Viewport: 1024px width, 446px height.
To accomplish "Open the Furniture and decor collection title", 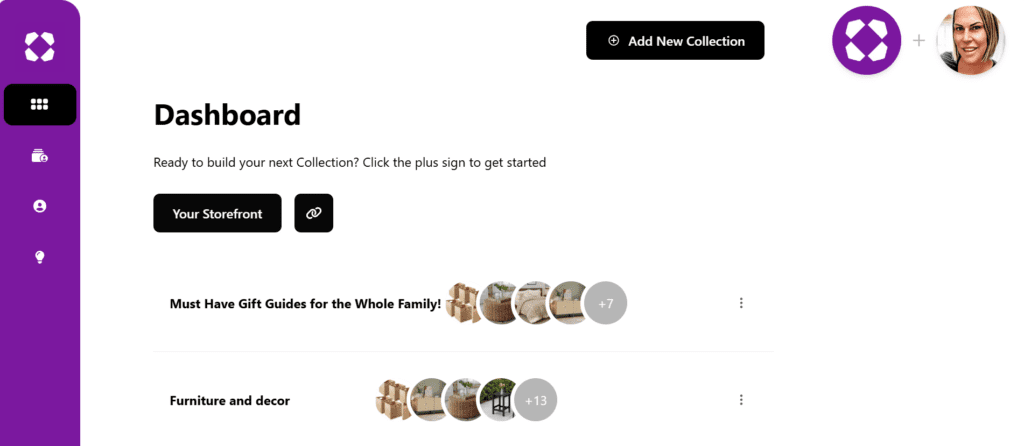I will 230,400.
